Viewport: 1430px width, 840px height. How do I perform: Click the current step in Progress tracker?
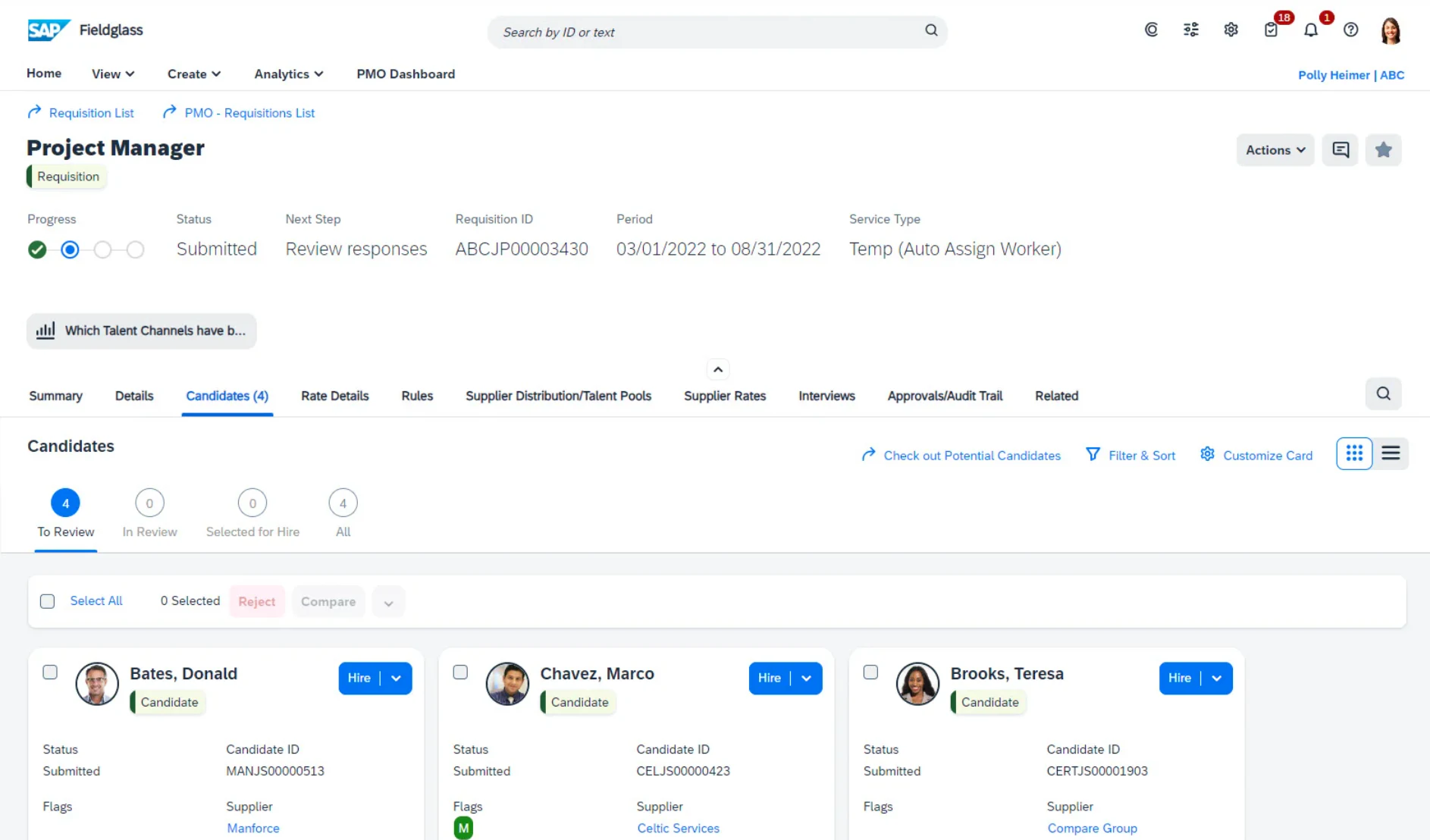(x=70, y=249)
